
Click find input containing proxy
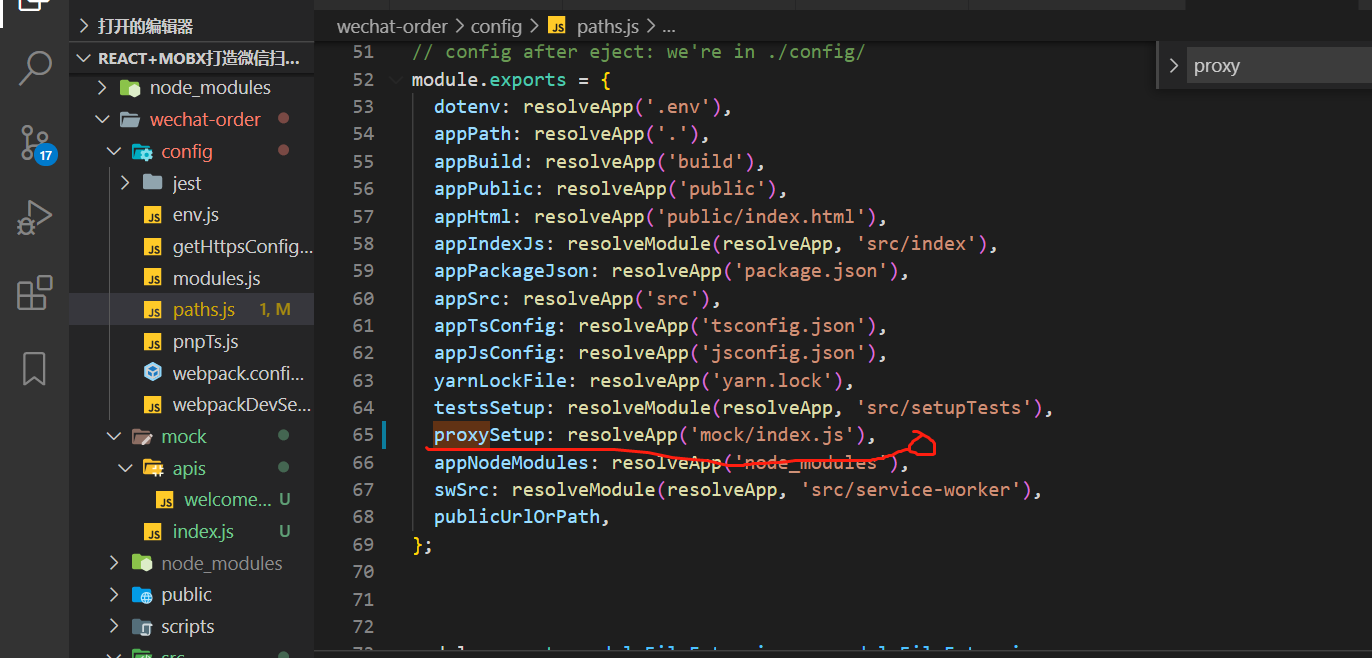point(1279,66)
